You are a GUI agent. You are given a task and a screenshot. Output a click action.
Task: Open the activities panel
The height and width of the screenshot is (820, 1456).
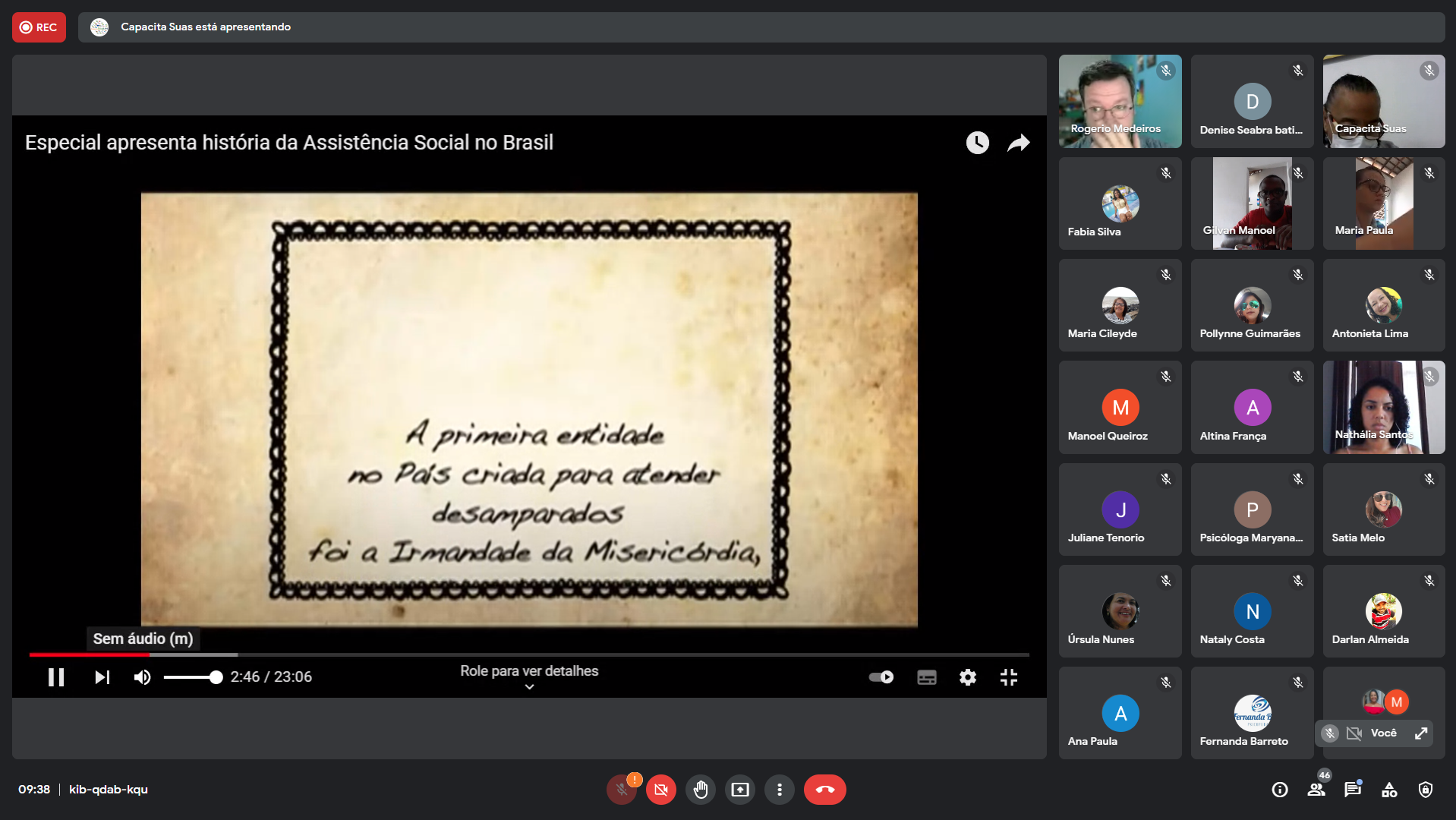1389,790
